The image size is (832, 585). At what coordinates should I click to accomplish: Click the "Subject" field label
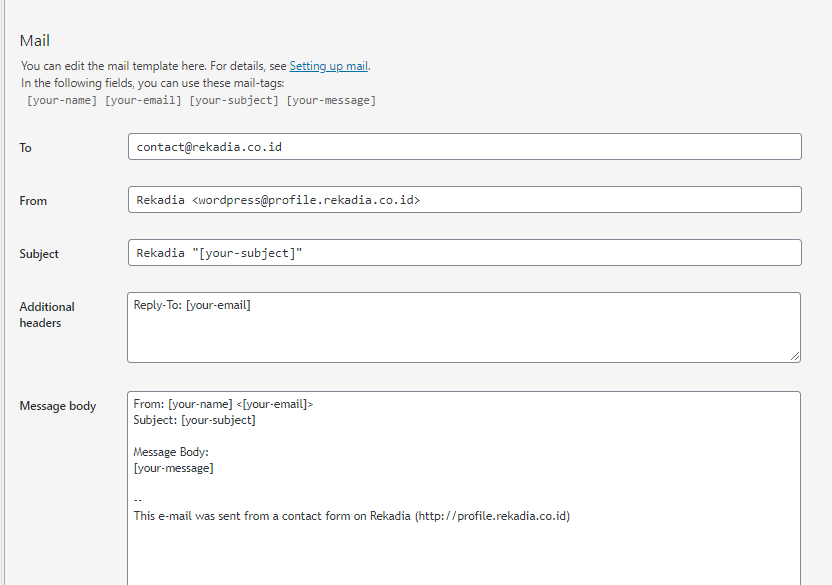point(39,254)
